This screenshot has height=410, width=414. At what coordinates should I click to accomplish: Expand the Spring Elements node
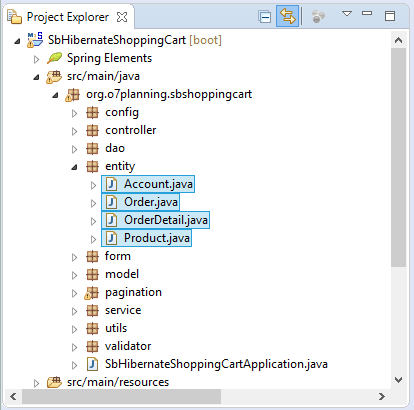[x=36, y=59]
